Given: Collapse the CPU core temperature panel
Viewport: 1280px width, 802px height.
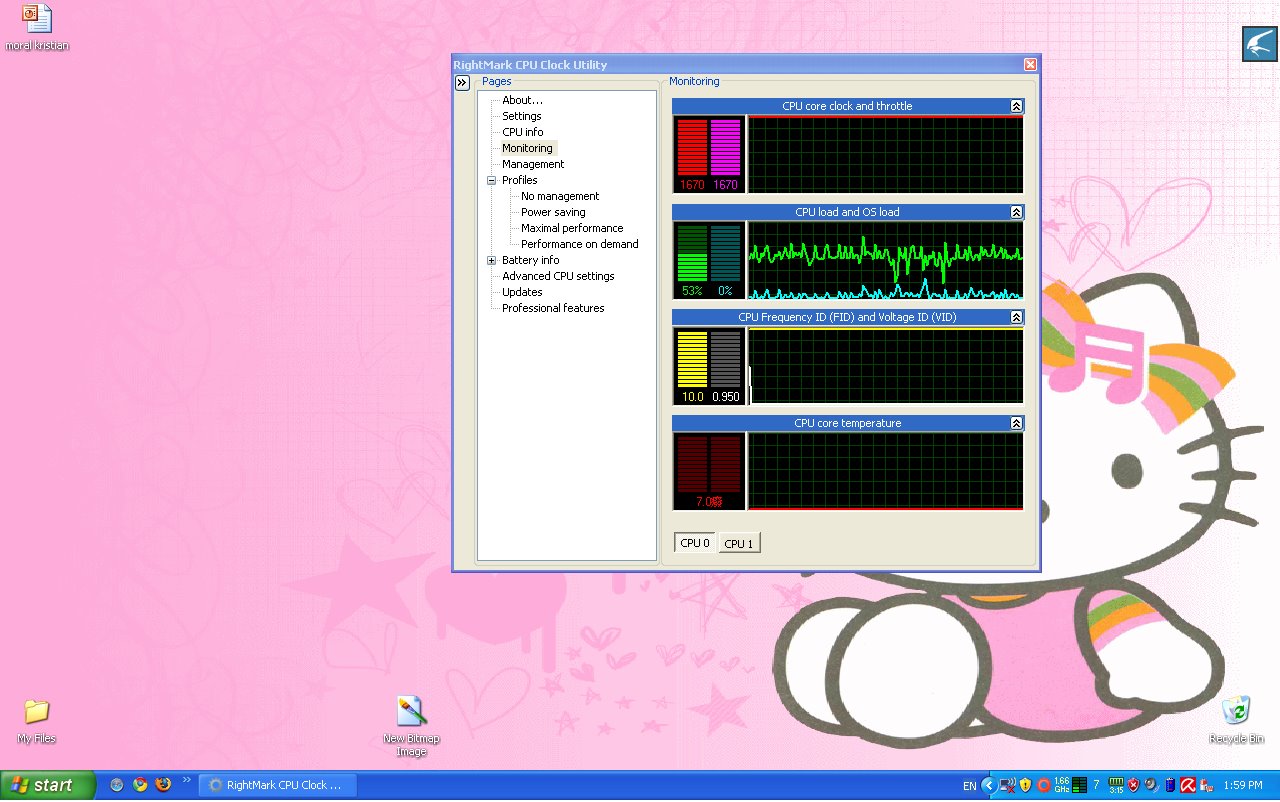Looking at the screenshot, I should tap(1016, 423).
